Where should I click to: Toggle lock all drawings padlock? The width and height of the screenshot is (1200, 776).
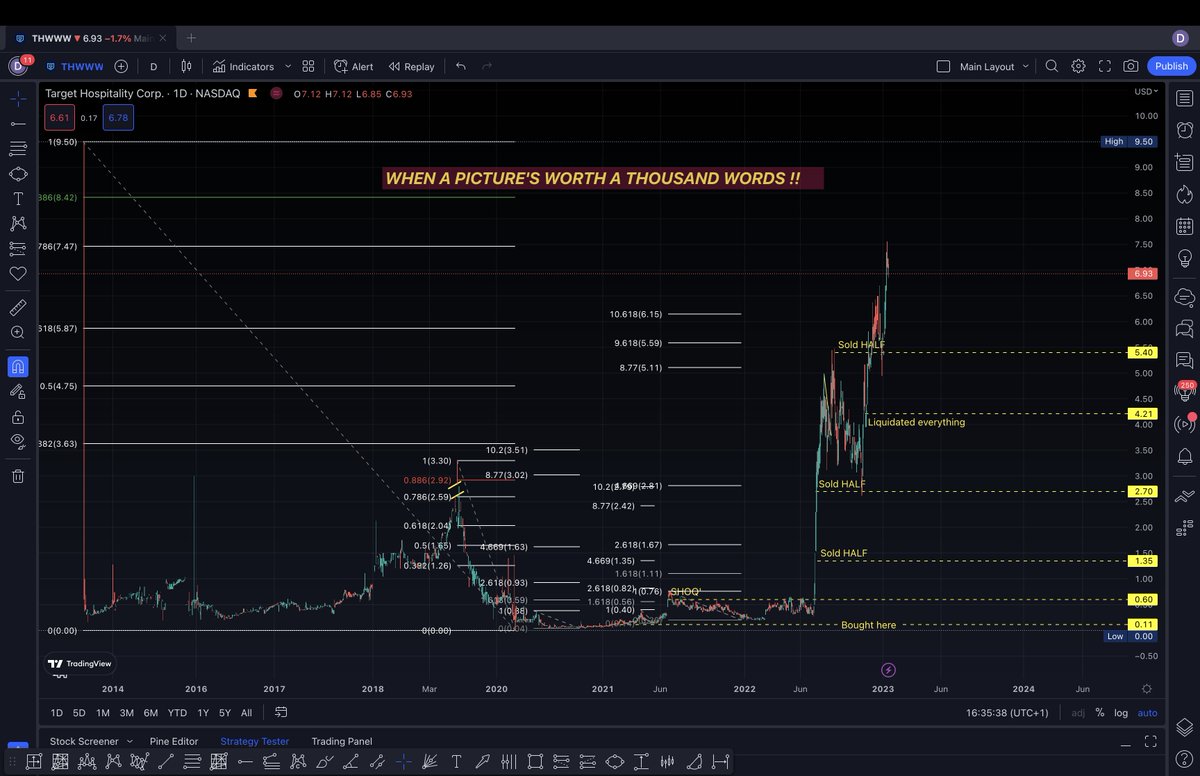click(17, 416)
